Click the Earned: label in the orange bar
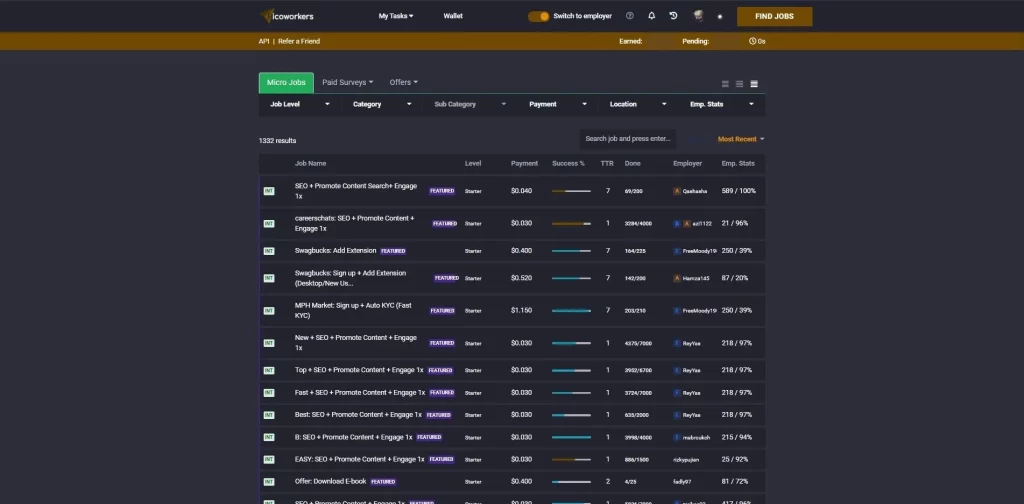The height and width of the screenshot is (504, 1024). (x=630, y=41)
